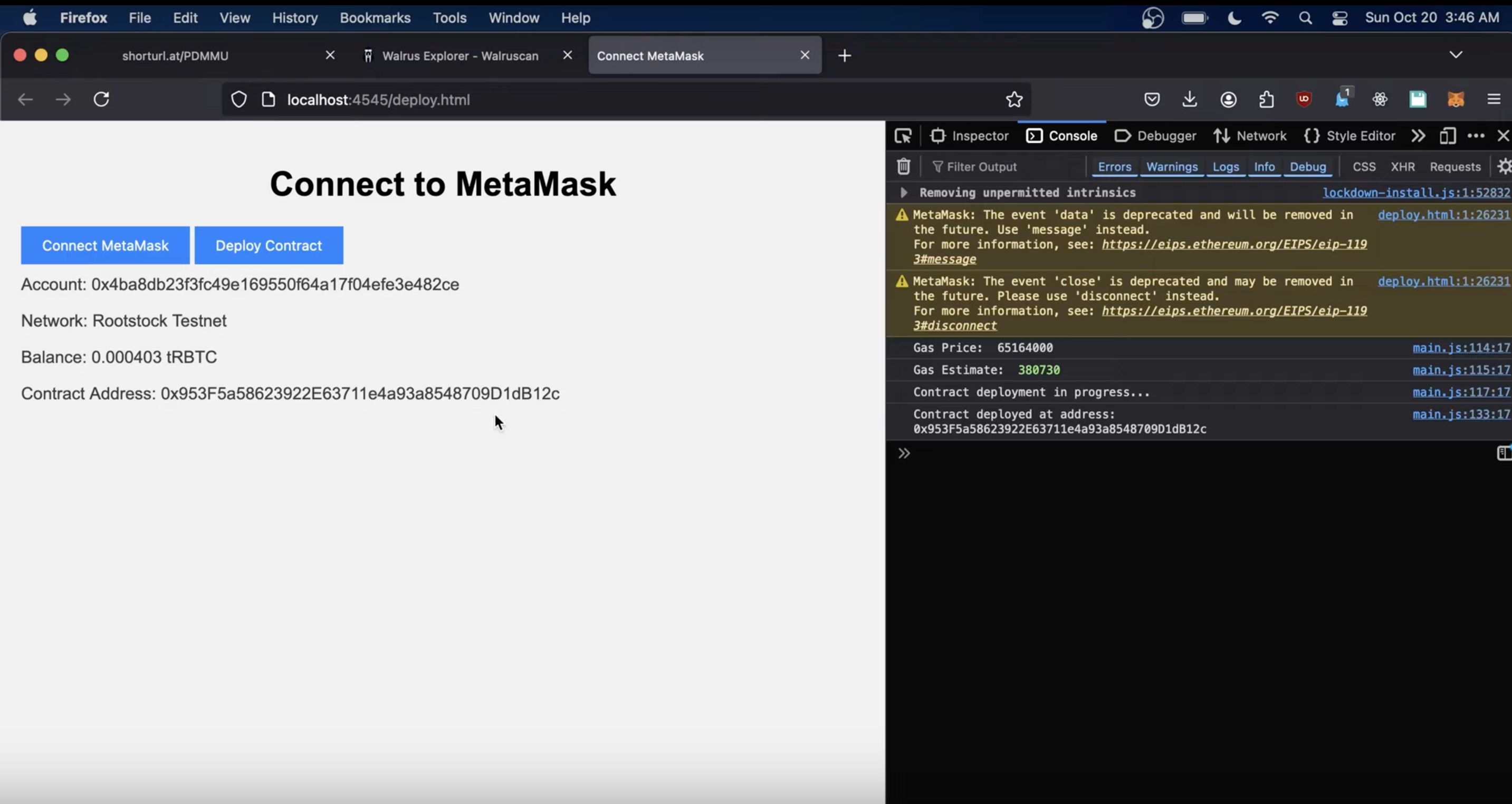Clear the console output with trash icon
This screenshot has width=1512, height=804.
coord(903,167)
